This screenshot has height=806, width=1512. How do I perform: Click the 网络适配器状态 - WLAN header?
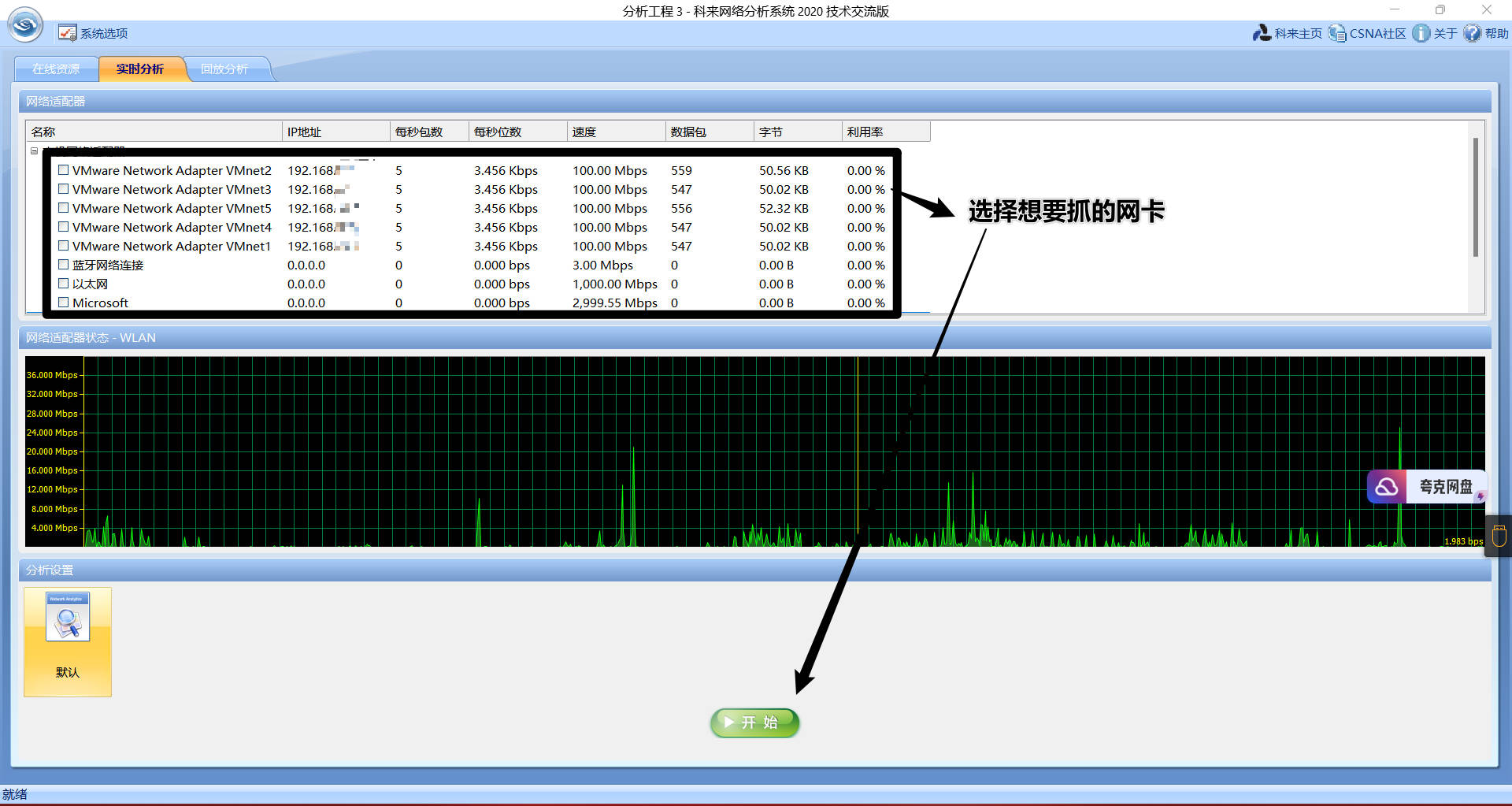tap(754, 337)
